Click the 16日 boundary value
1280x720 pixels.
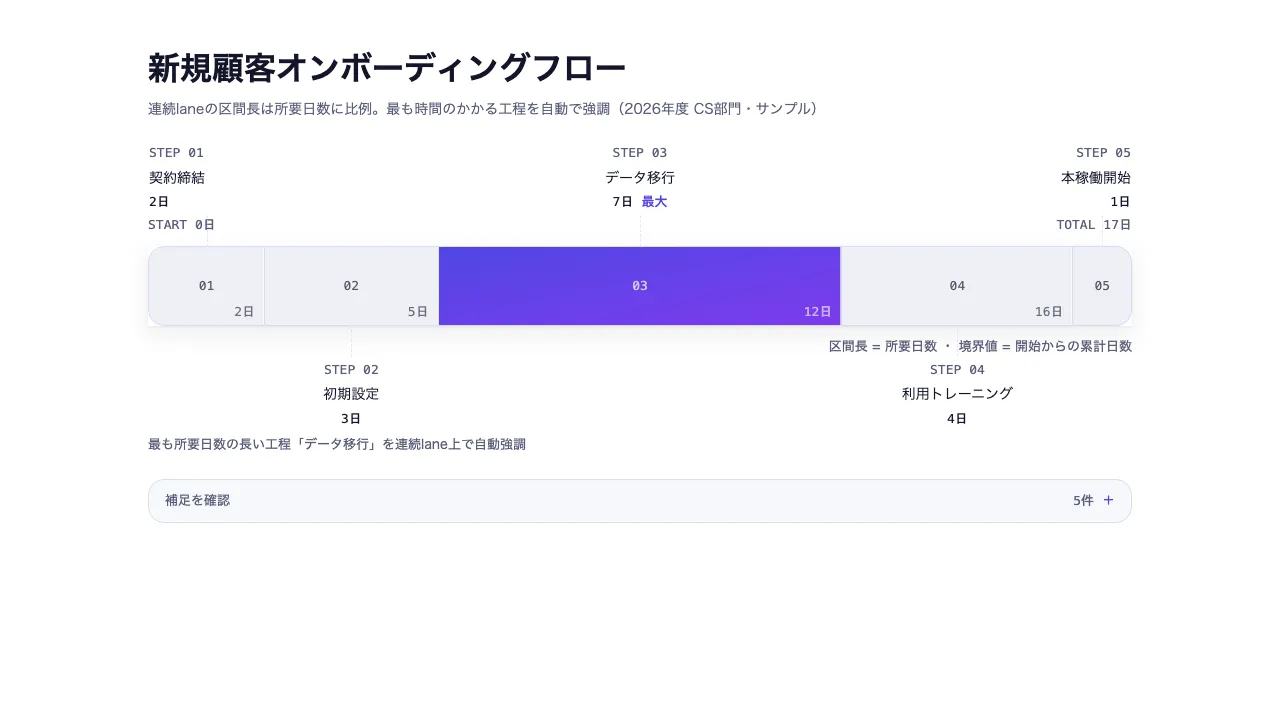(1048, 312)
